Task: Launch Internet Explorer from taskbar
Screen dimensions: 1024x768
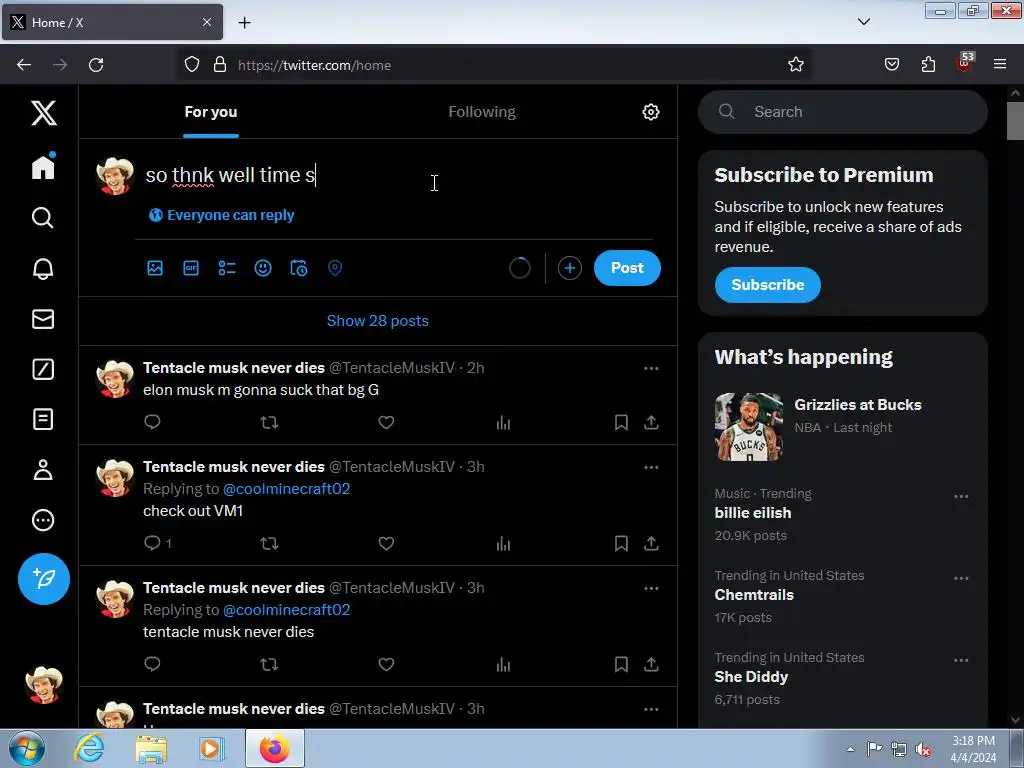Action: coord(88,749)
